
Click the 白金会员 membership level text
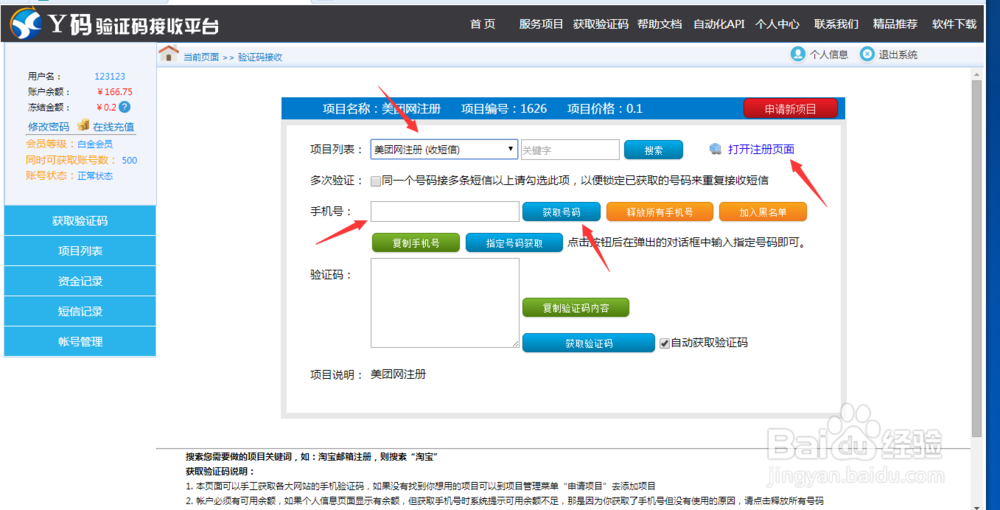tap(95, 144)
